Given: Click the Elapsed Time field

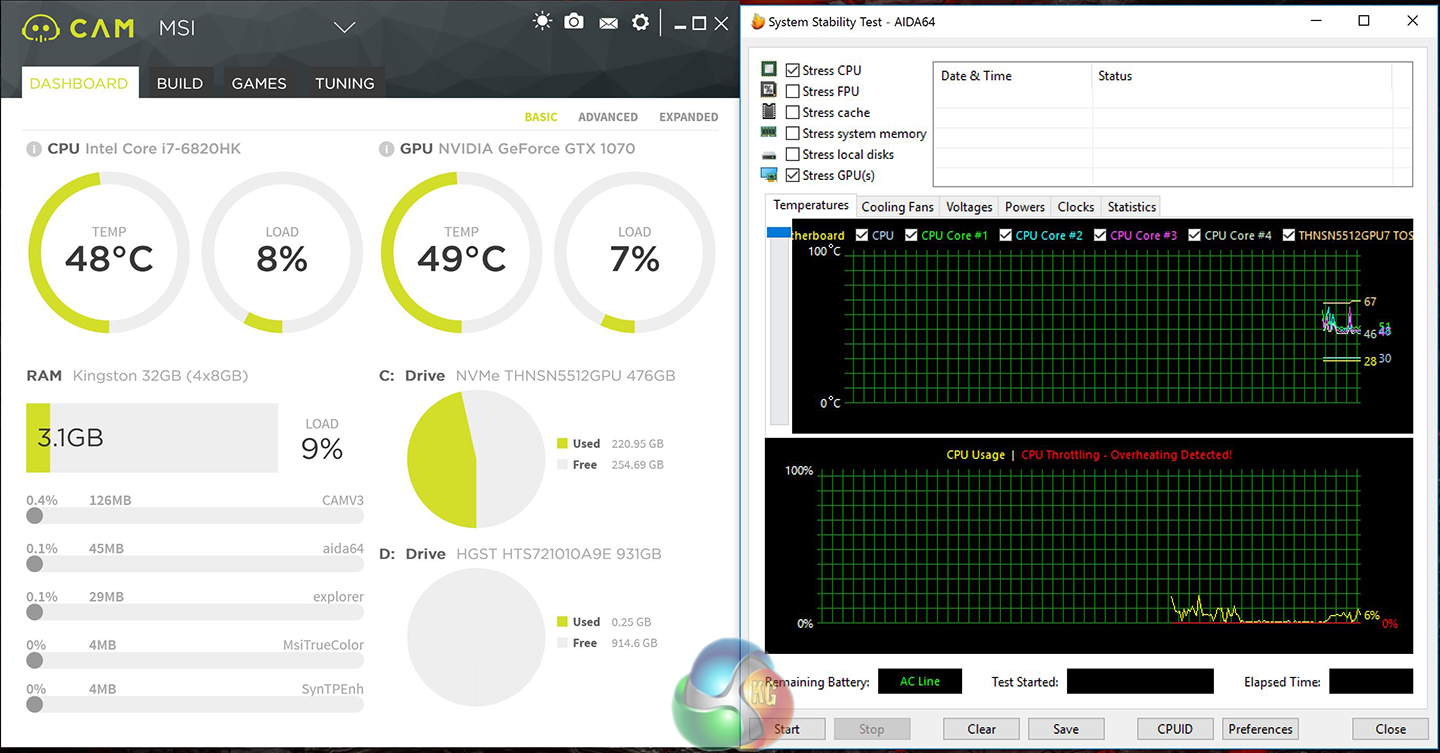Looking at the screenshot, I should click(1370, 682).
